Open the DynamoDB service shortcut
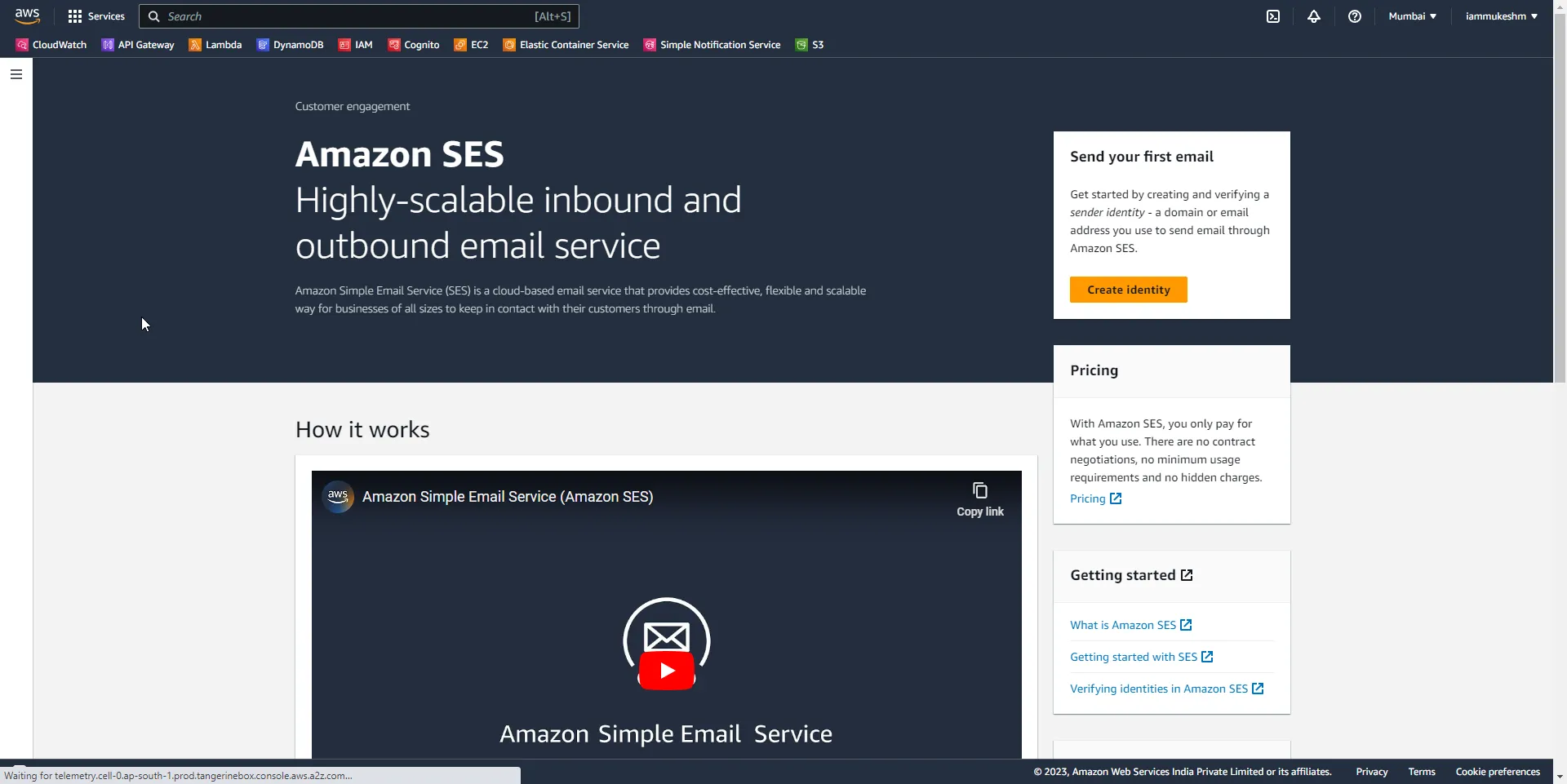This screenshot has width=1567, height=784. point(290,45)
